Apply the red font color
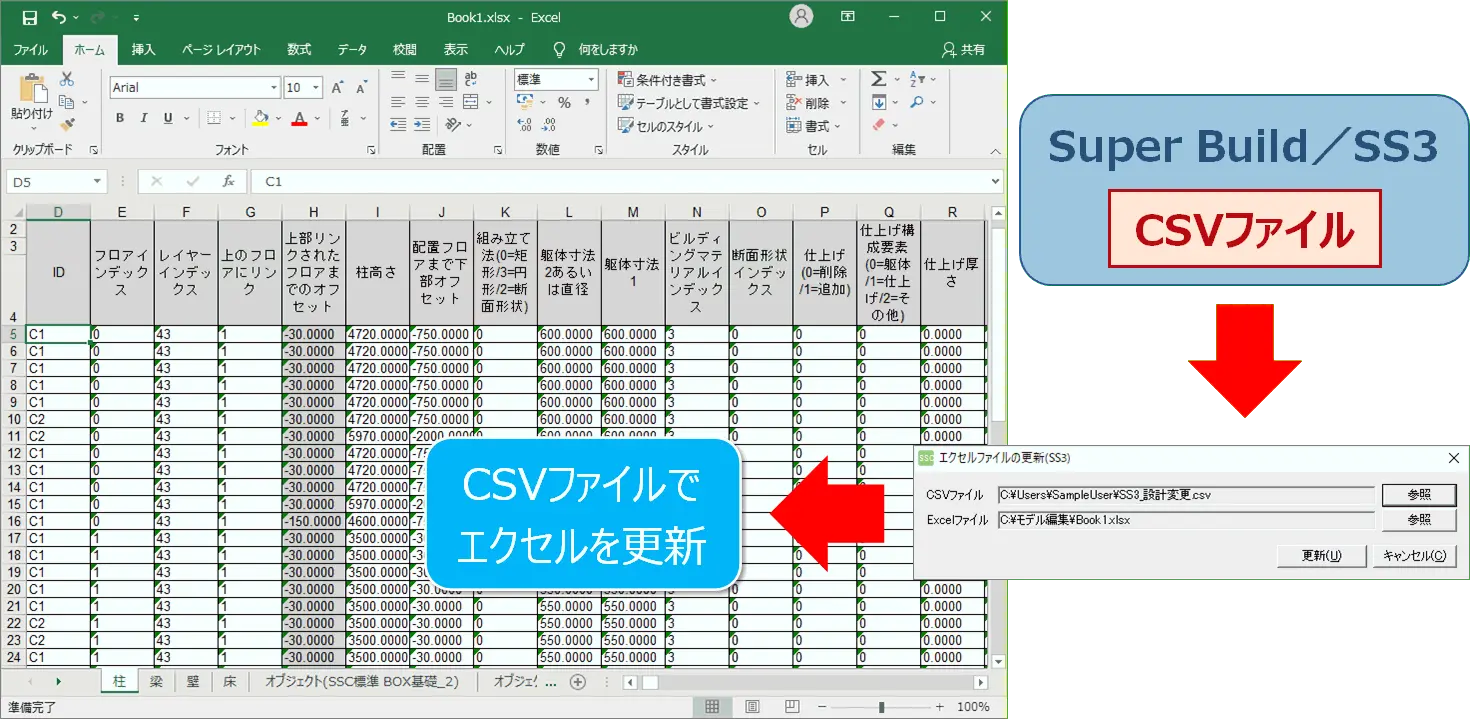This screenshot has width=1476, height=719. tap(298, 118)
